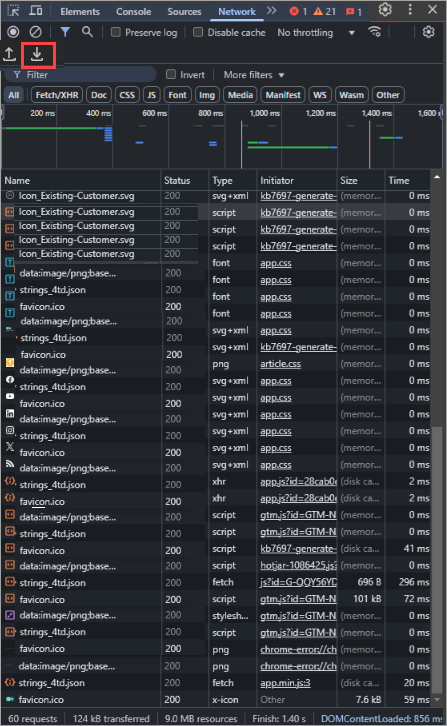The width and height of the screenshot is (447, 726).
Task: Click the 60 requests status text
Action: [32, 719]
